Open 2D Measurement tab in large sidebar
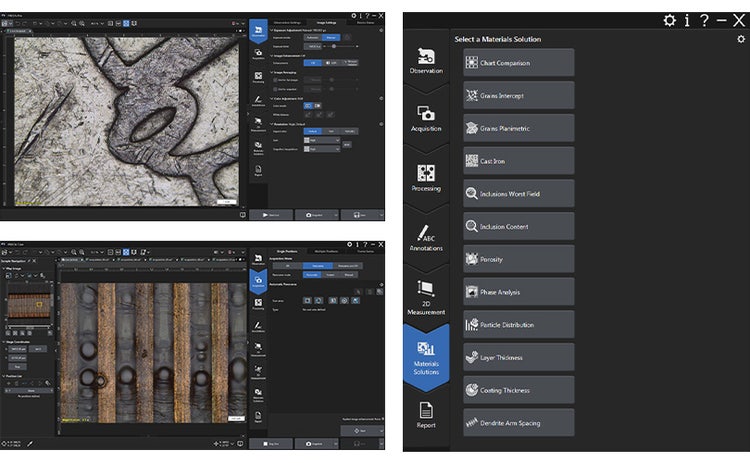Screen dimensions: 750x463 click(x=426, y=294)
